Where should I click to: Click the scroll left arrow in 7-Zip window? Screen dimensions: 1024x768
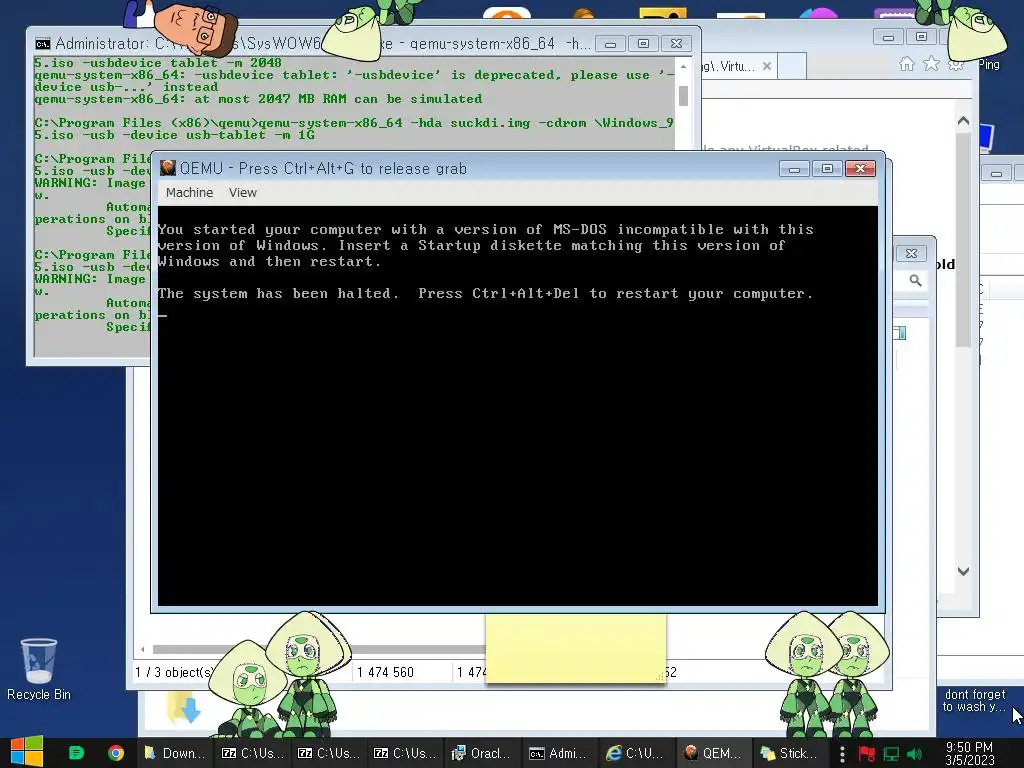[x=142, y=649]
